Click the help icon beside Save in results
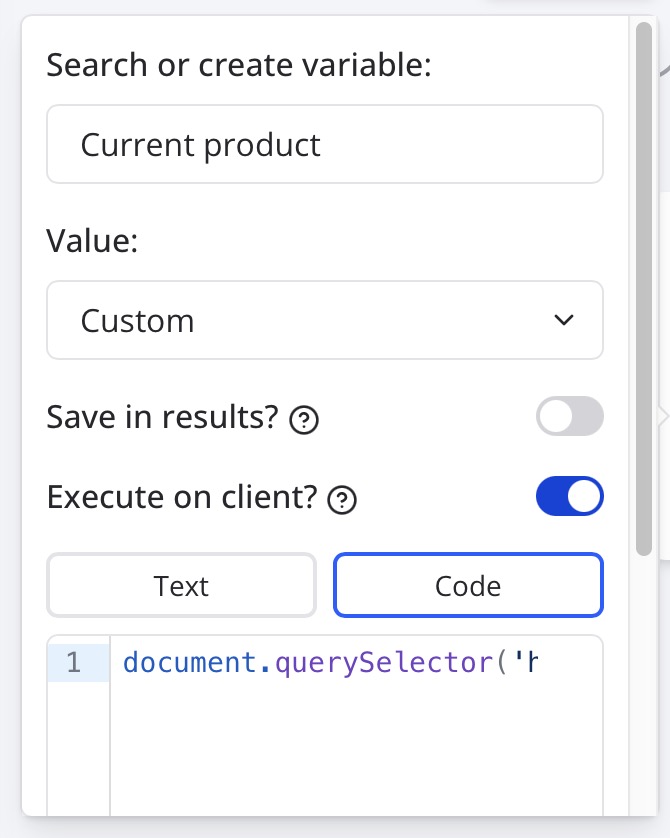The height and width of the screenshot is (838, 670). [304, 420]
